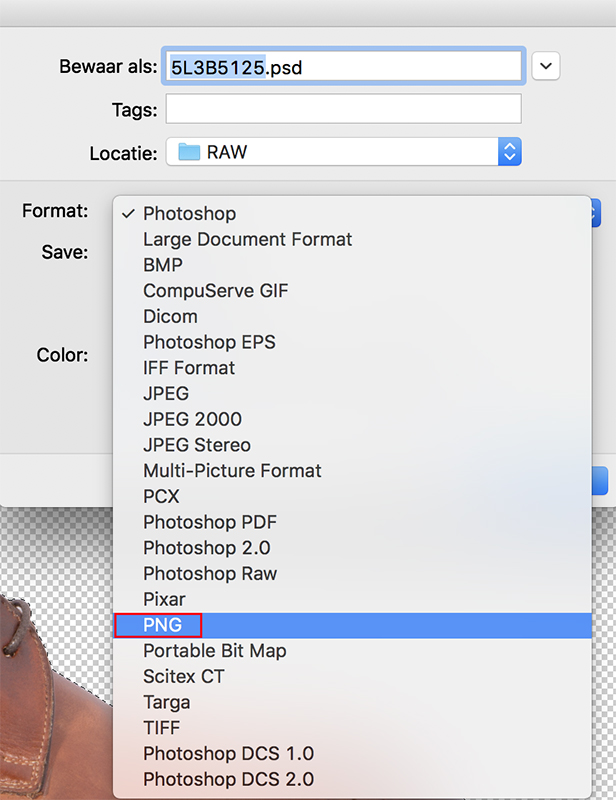Select Multi-Picture Format entry
The height and width of the screenshot is (800, 616).
click(x=352, y=470)
